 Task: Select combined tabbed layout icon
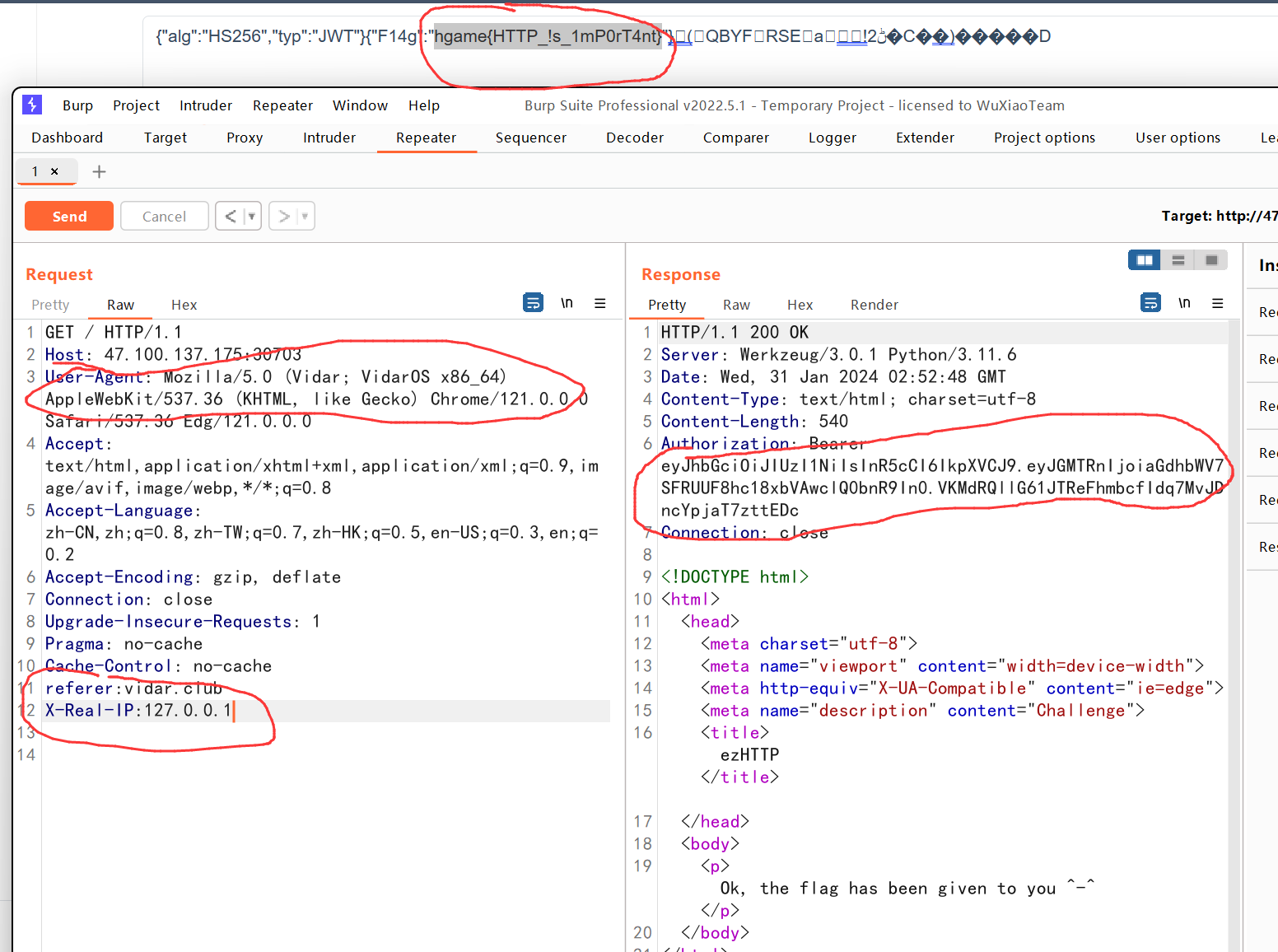click(x=1211, y=260)
